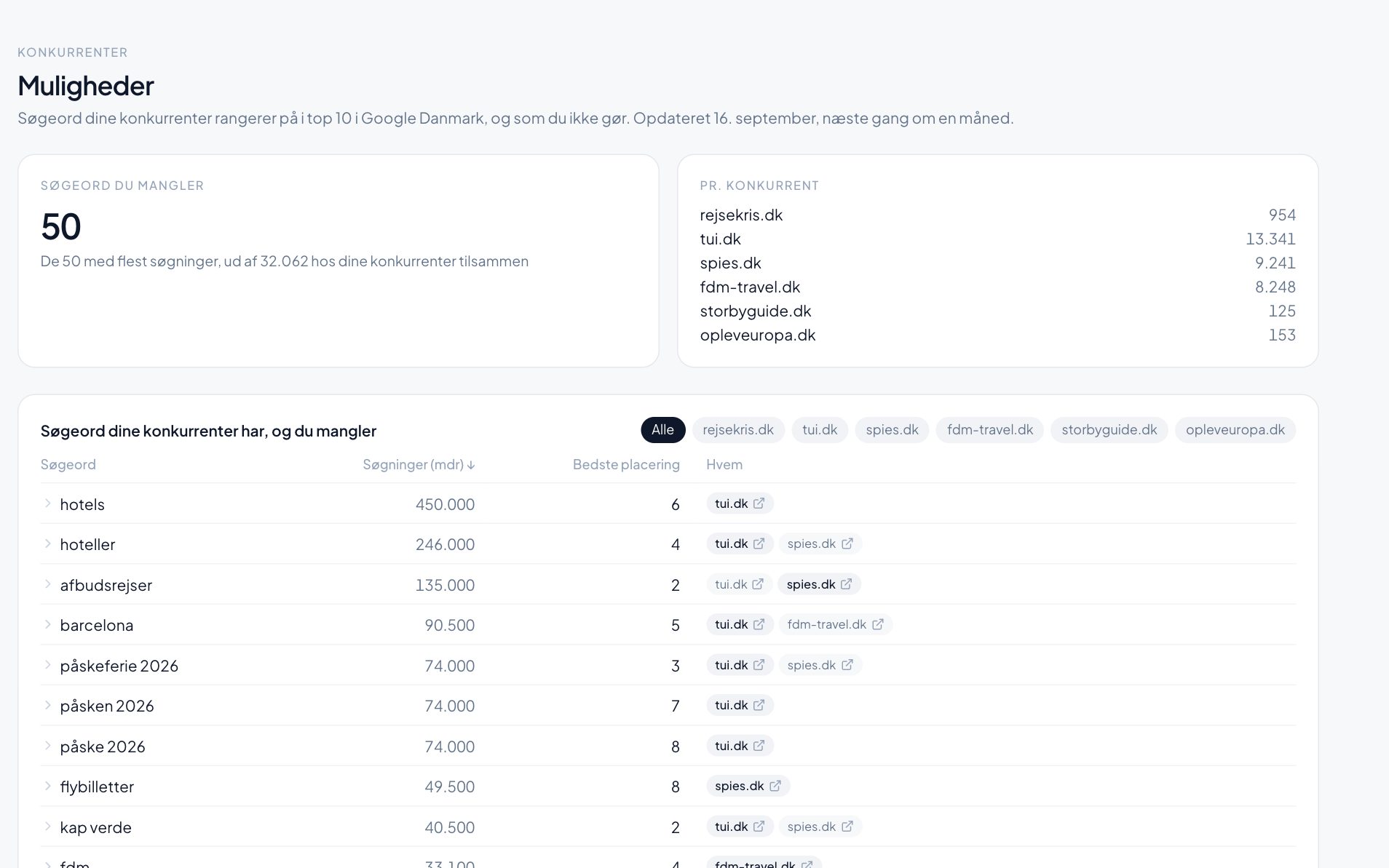Click the Søgeord column header
The height and width of the screenshot is (868, 1389).
click(68, 464)
